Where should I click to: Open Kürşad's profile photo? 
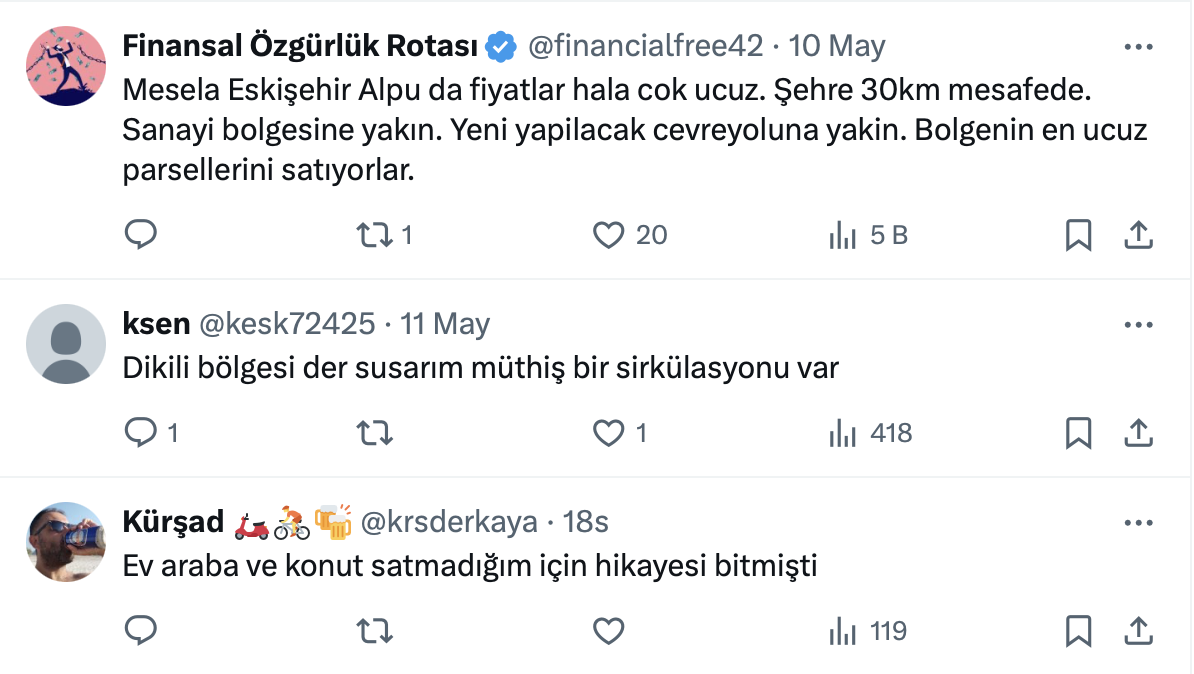click(65, 542)
